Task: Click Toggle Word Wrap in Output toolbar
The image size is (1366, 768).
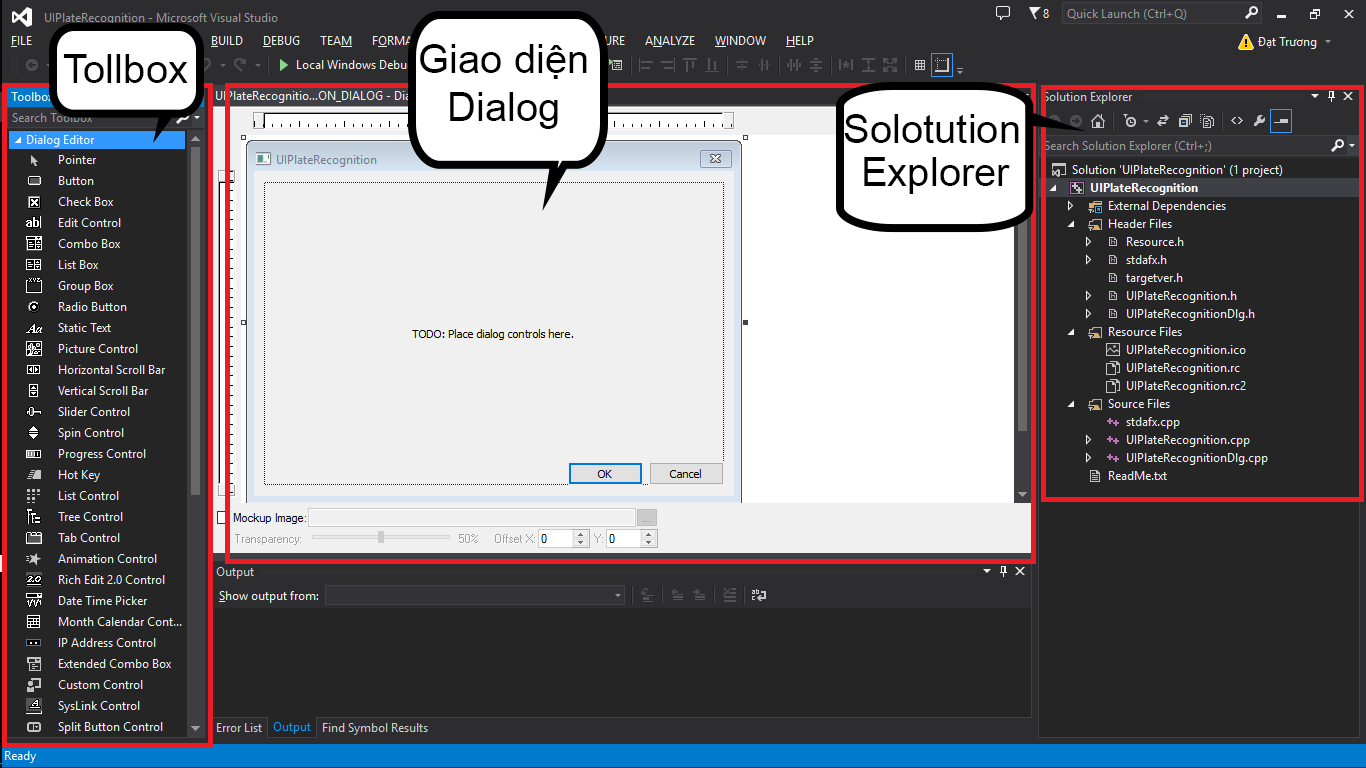Action: (759, 595)
